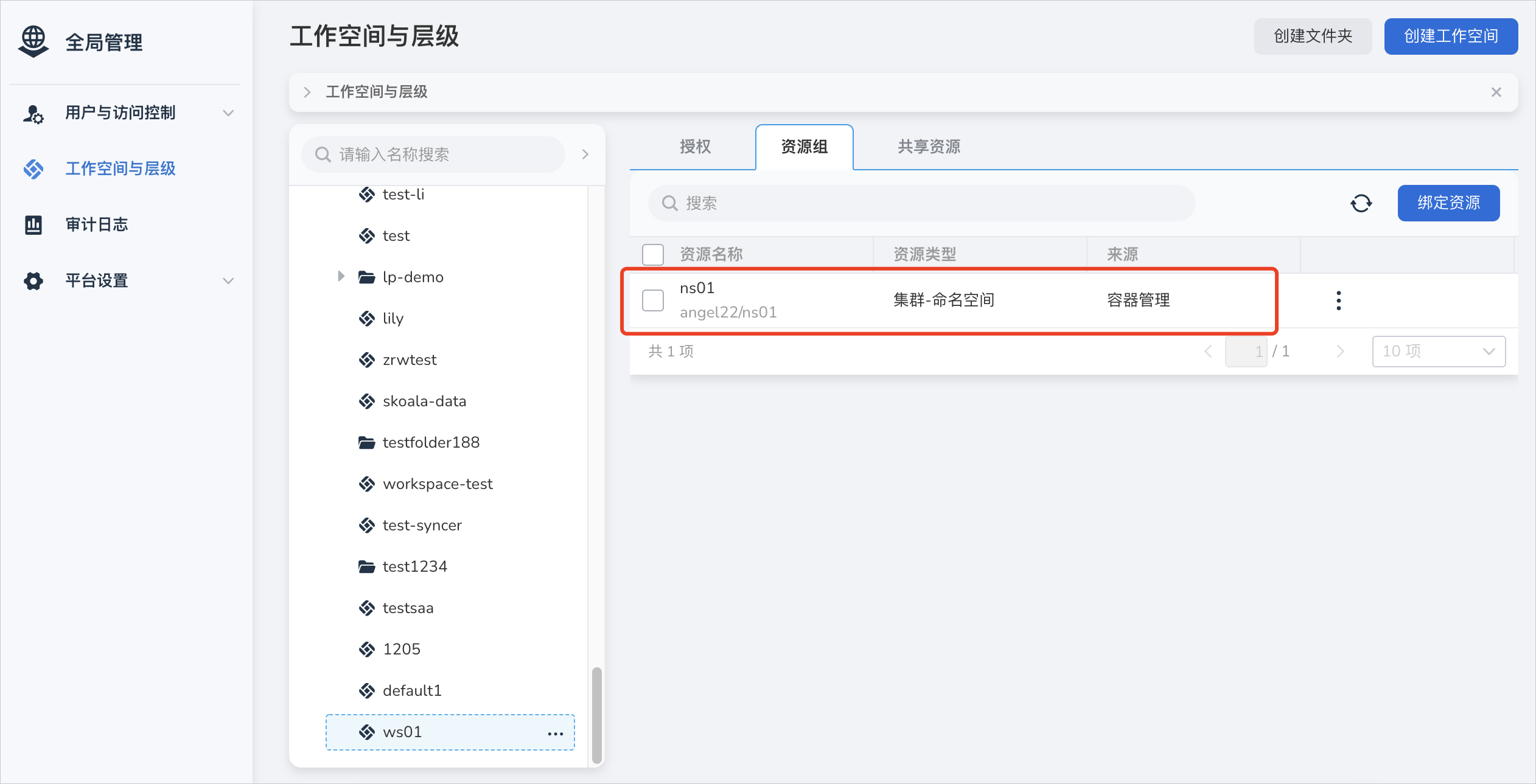
Task: Click the lily workspace icon
Action: 366,319
